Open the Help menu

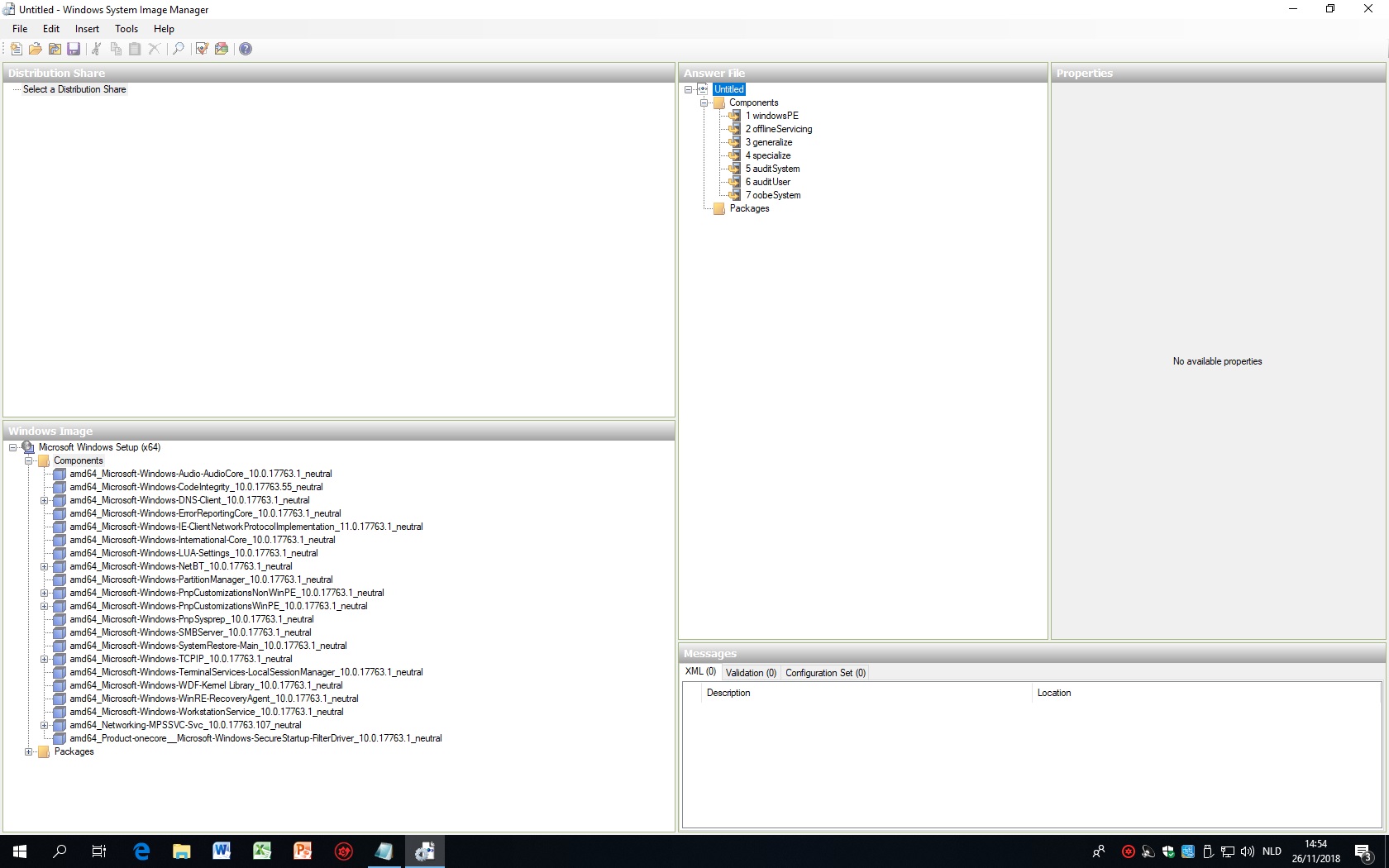[164, 29]
